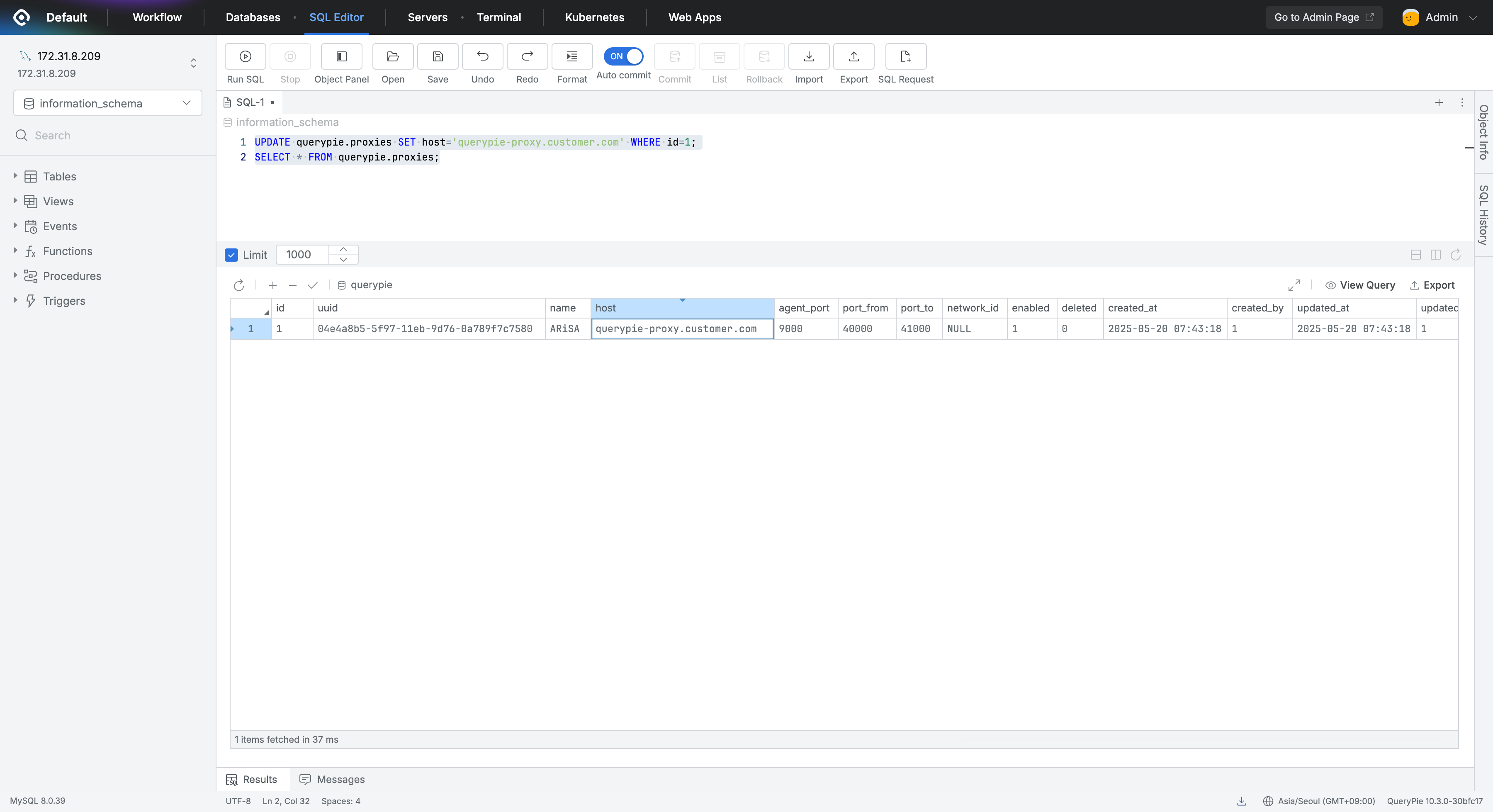Open the Kubernetes menu item
This screenshot has height=812, width=1493.
(594, 17)
